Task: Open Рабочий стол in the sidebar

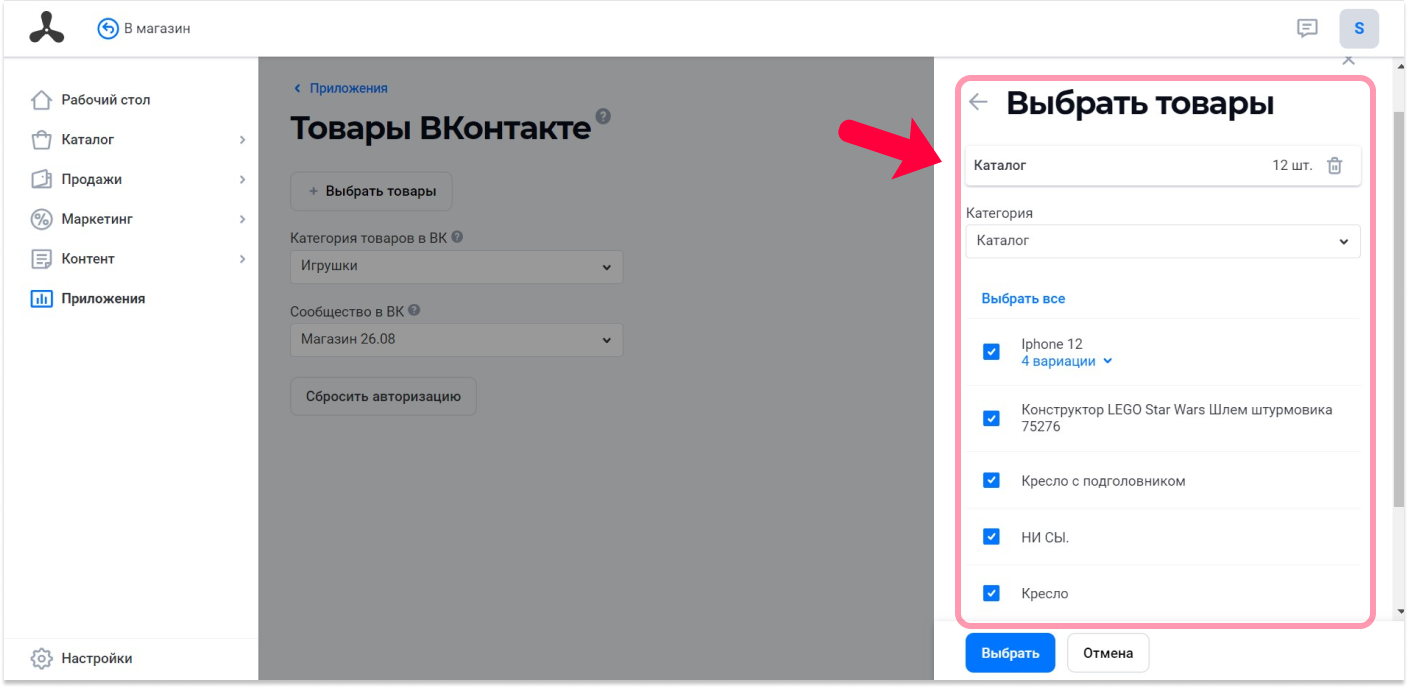Action: click(106, 100)
